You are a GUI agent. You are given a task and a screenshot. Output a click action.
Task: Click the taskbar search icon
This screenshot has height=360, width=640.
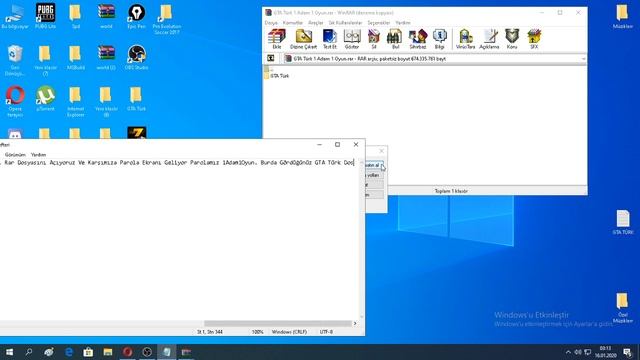click(x=29, y=352)
